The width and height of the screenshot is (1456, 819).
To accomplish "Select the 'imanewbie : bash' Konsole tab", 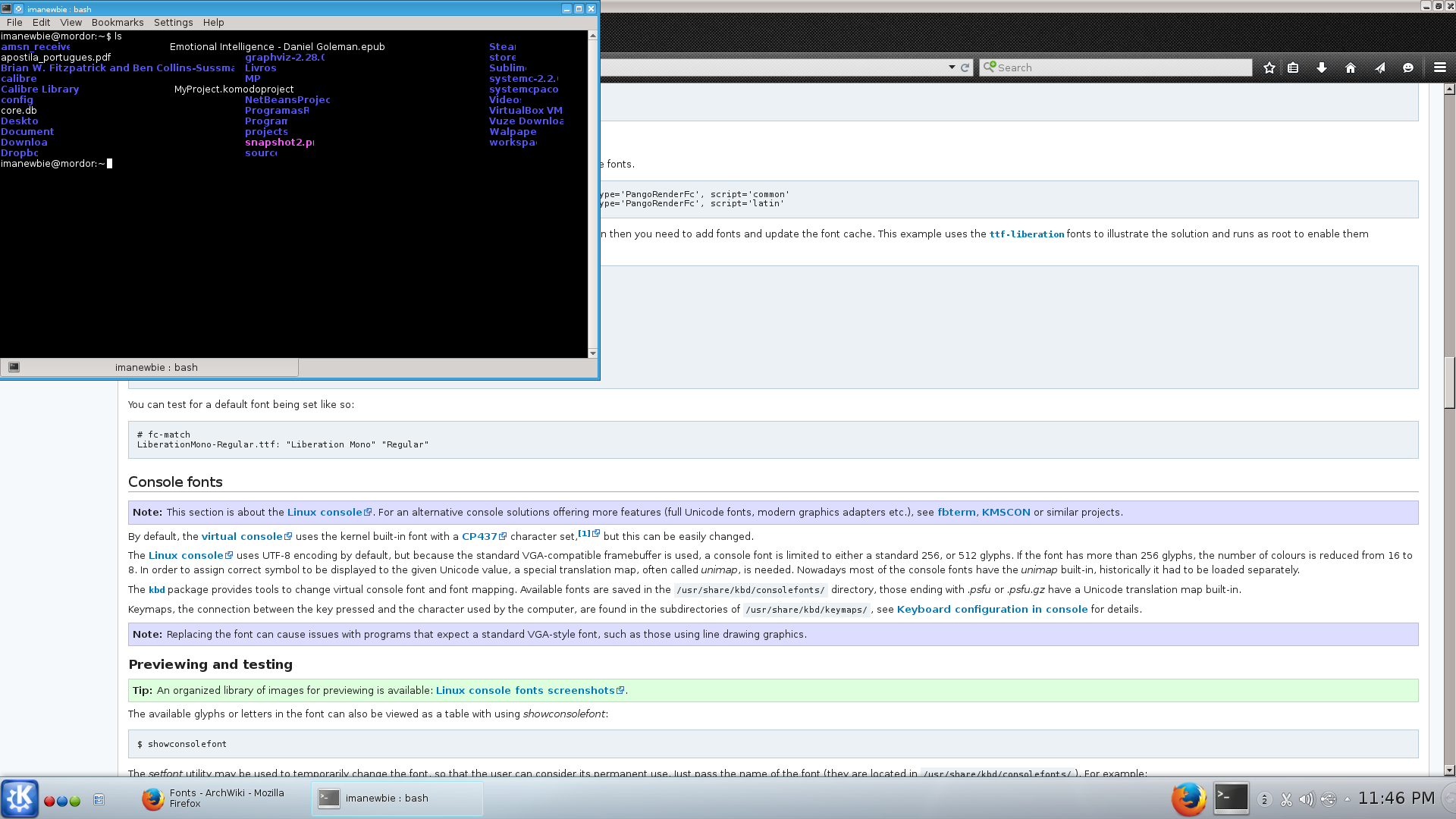I will 150,368.
